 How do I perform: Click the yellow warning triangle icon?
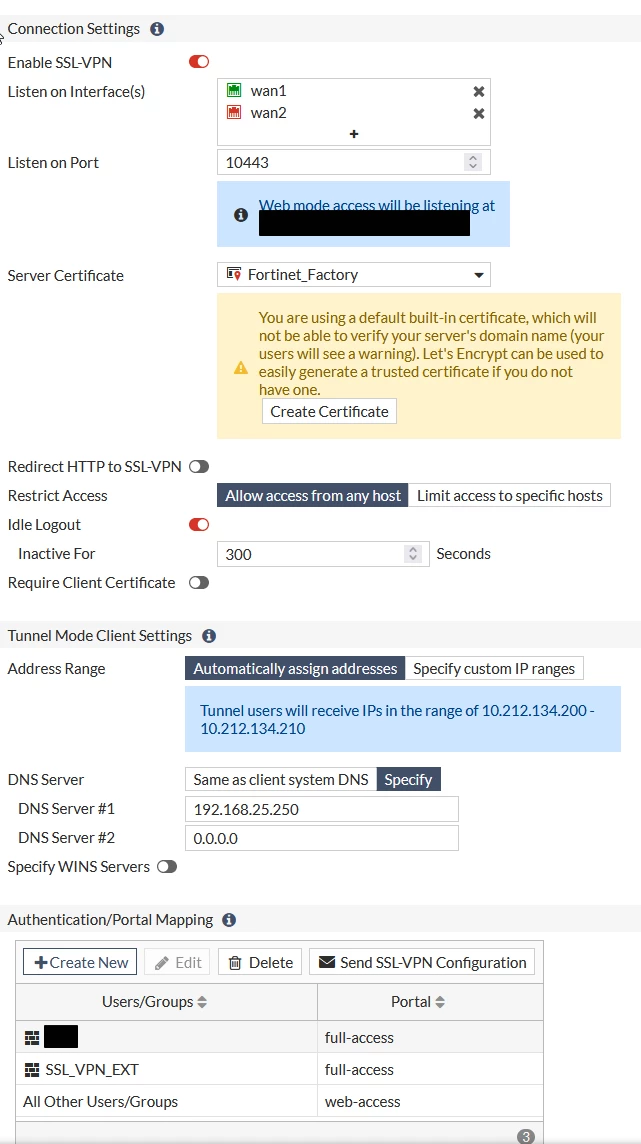pyautogui.click(x=241, y=368)
